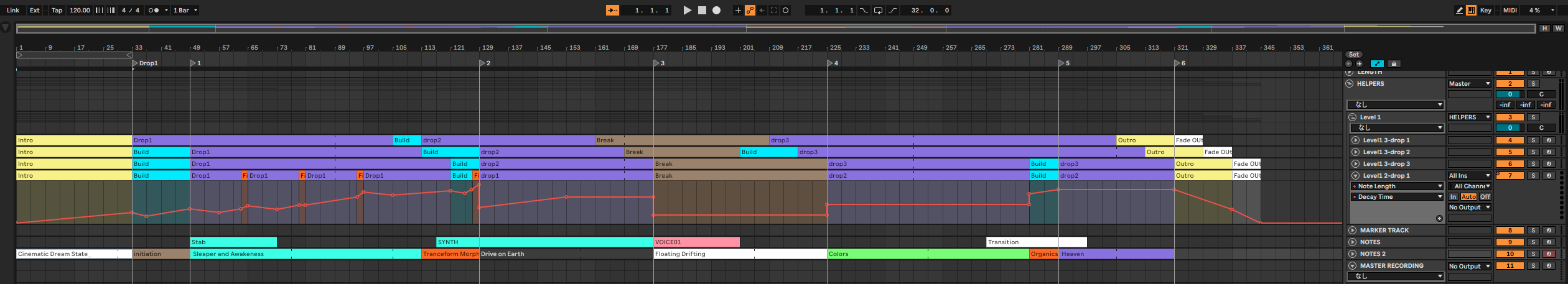Click the Arrangement Record button
The image size is (1568, 284).
pos(716,11)
